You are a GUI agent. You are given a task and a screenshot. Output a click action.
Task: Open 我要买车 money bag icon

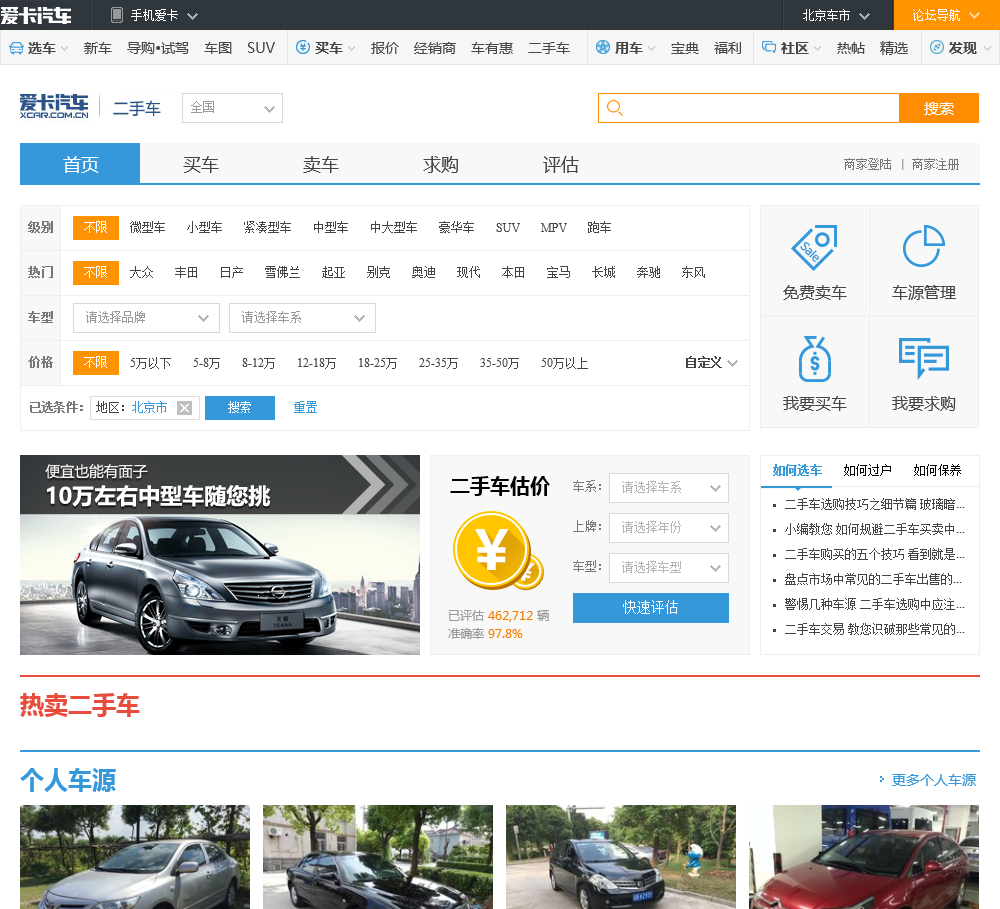[x=814, y=358]
